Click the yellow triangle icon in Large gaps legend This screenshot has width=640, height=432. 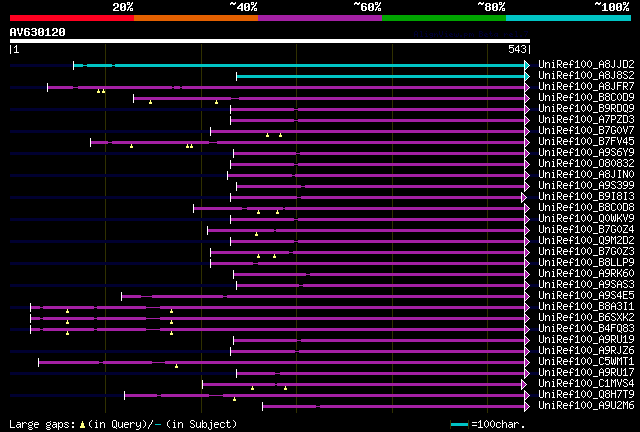click(82, 425)
